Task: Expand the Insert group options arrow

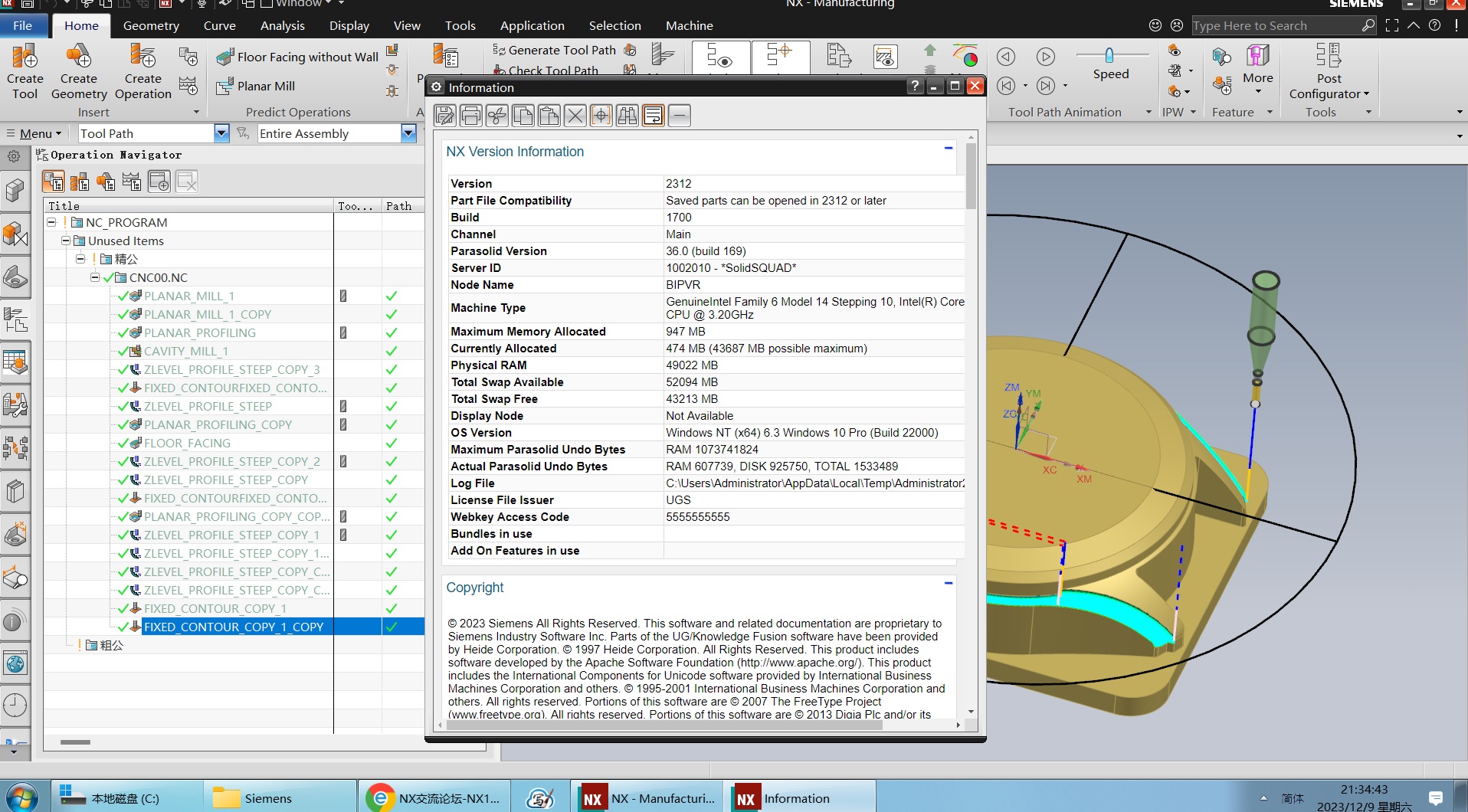Action: pyautogui.click(x=196, y=112)
